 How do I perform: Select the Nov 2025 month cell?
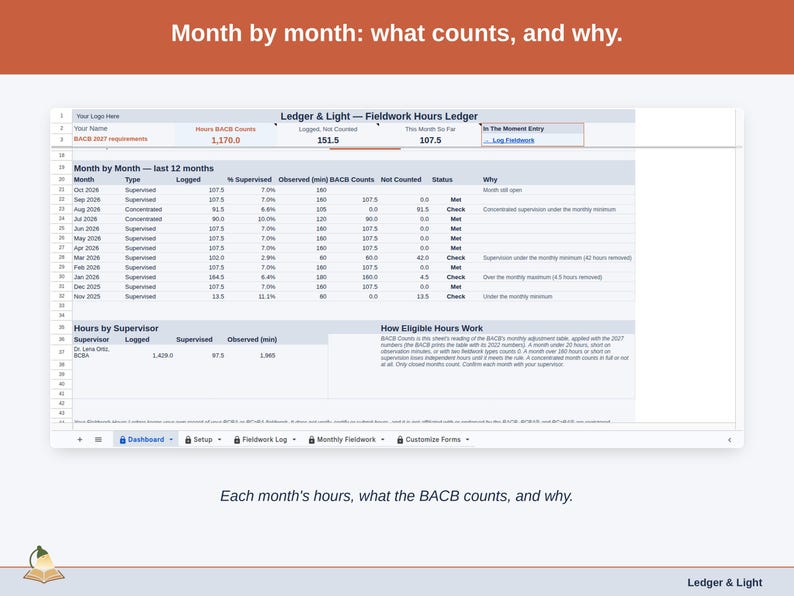87,297
